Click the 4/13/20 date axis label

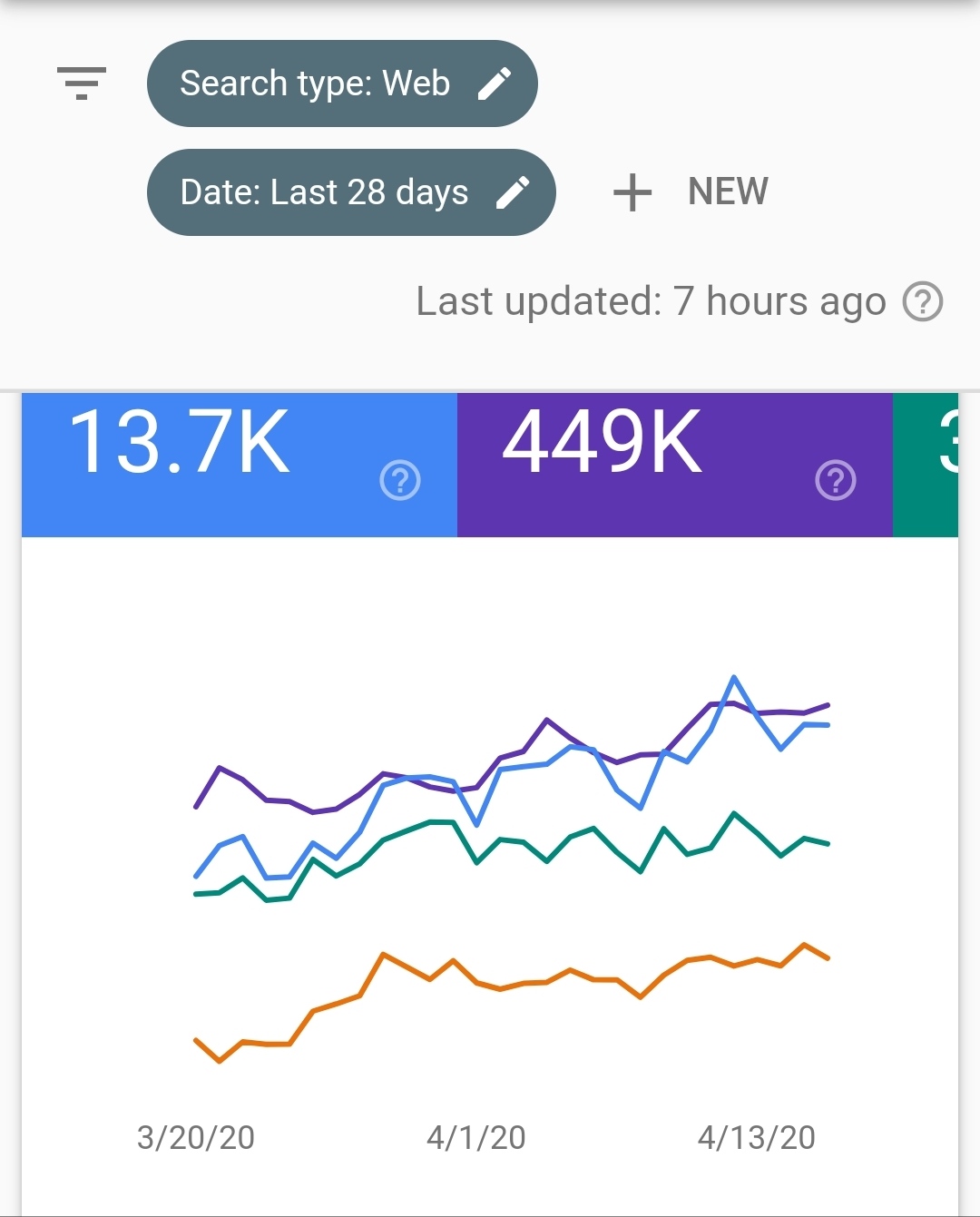tap(757, 1137)
